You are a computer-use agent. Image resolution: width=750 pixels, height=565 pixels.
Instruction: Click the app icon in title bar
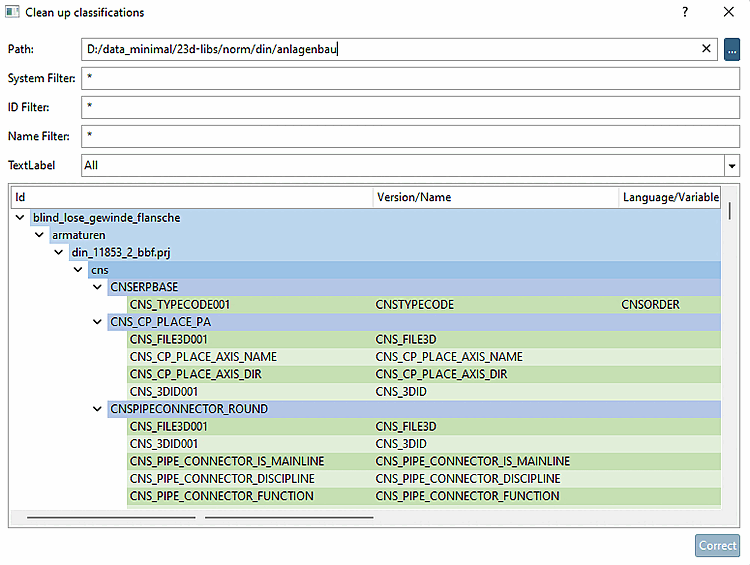click(12, 12)
